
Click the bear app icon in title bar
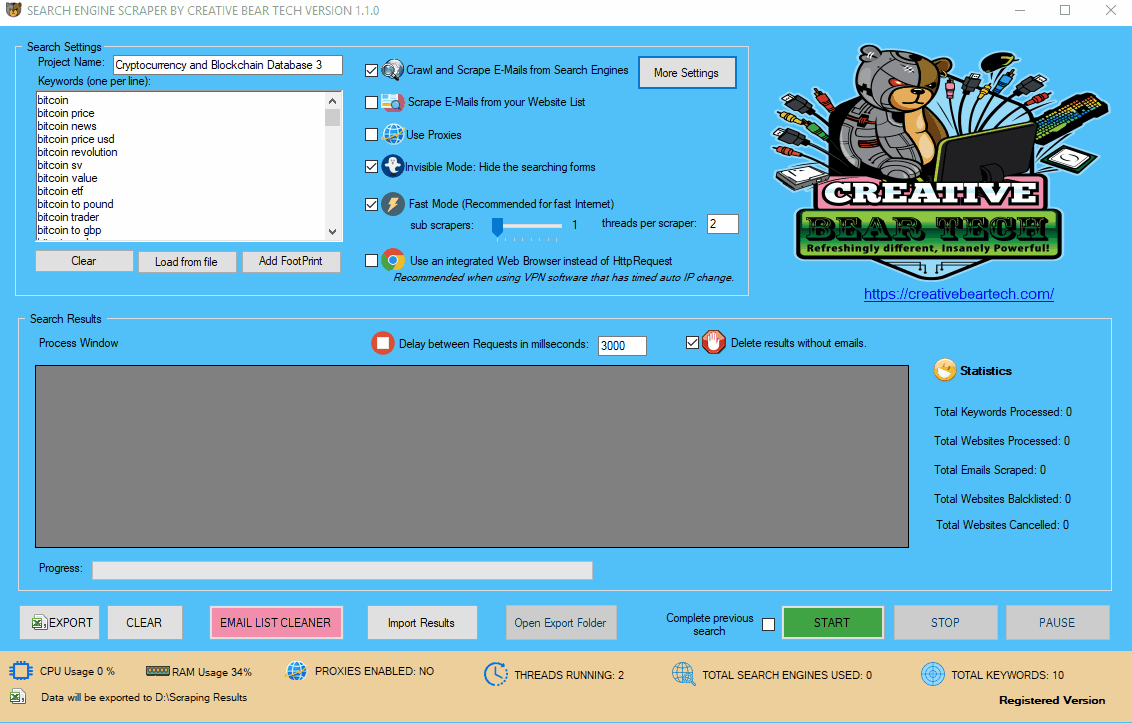13,10
